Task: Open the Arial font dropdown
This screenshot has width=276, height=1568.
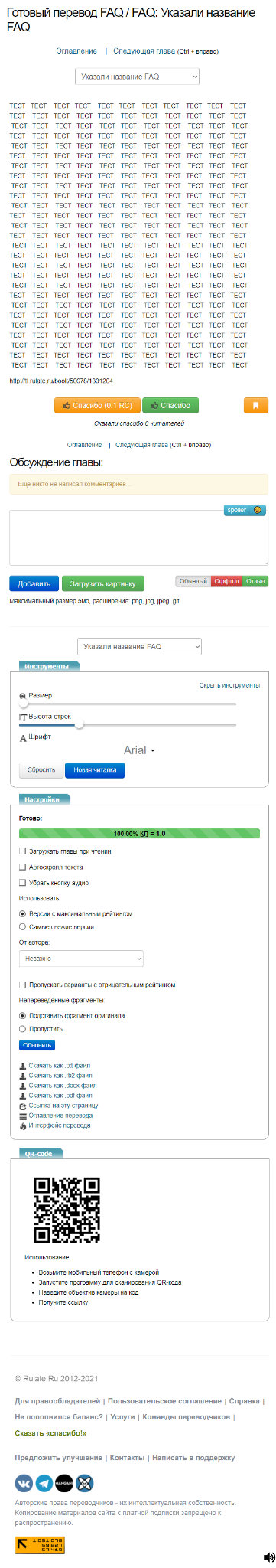Action: pyautogui.click(x=139, y=750)
